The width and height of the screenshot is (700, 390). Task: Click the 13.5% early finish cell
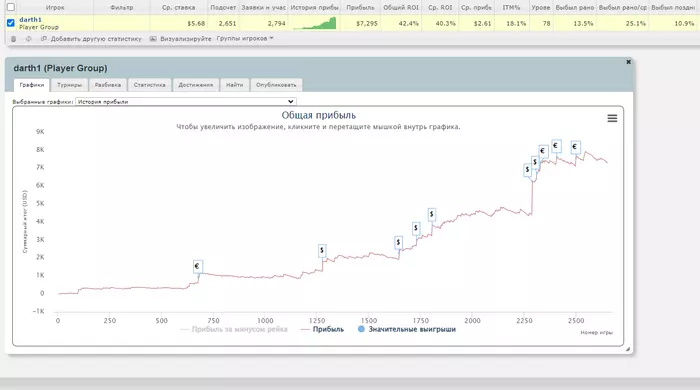(x=575, y=23)
